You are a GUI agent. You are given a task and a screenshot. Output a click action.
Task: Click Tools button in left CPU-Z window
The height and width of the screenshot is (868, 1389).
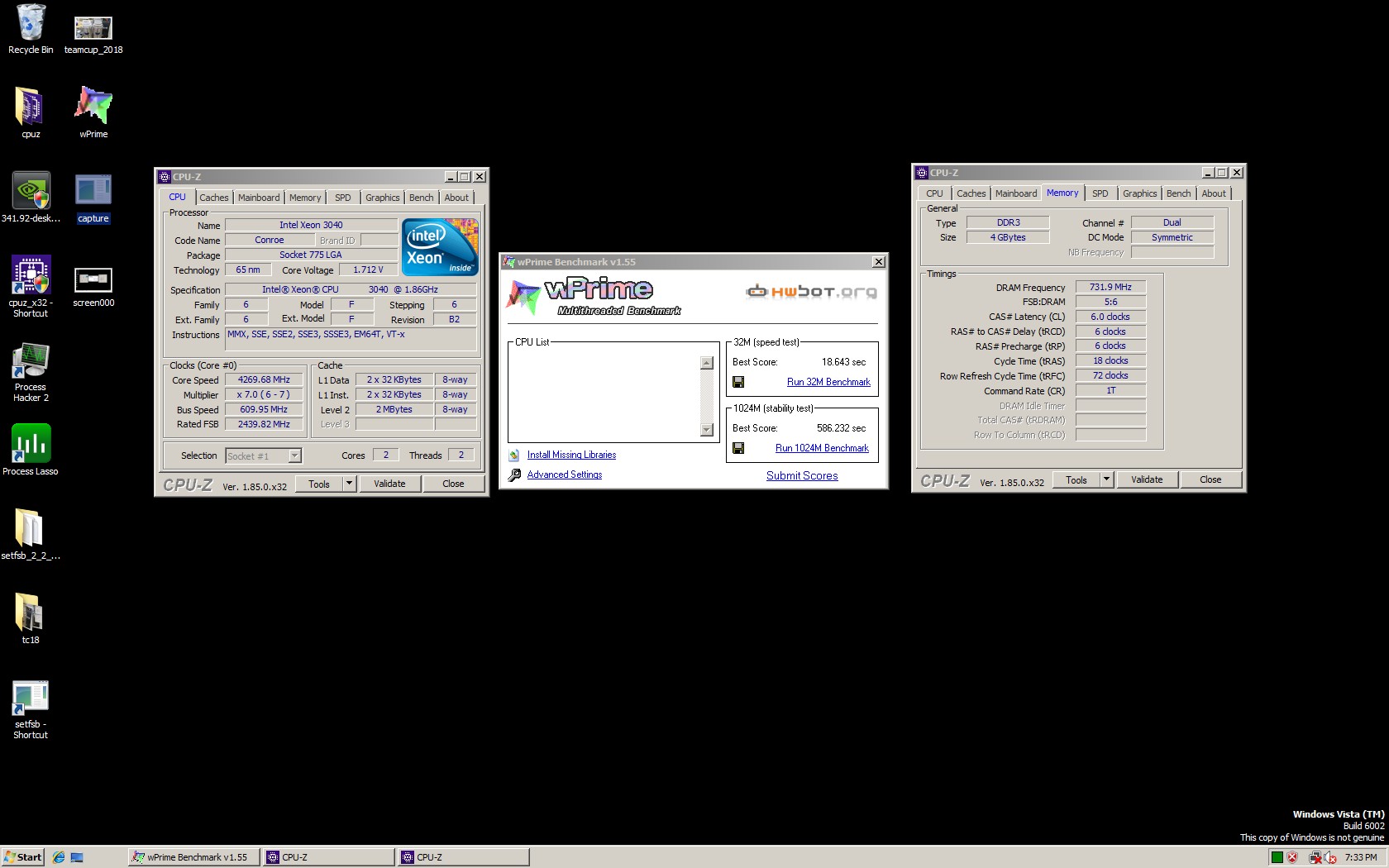(x=319, y=484)
